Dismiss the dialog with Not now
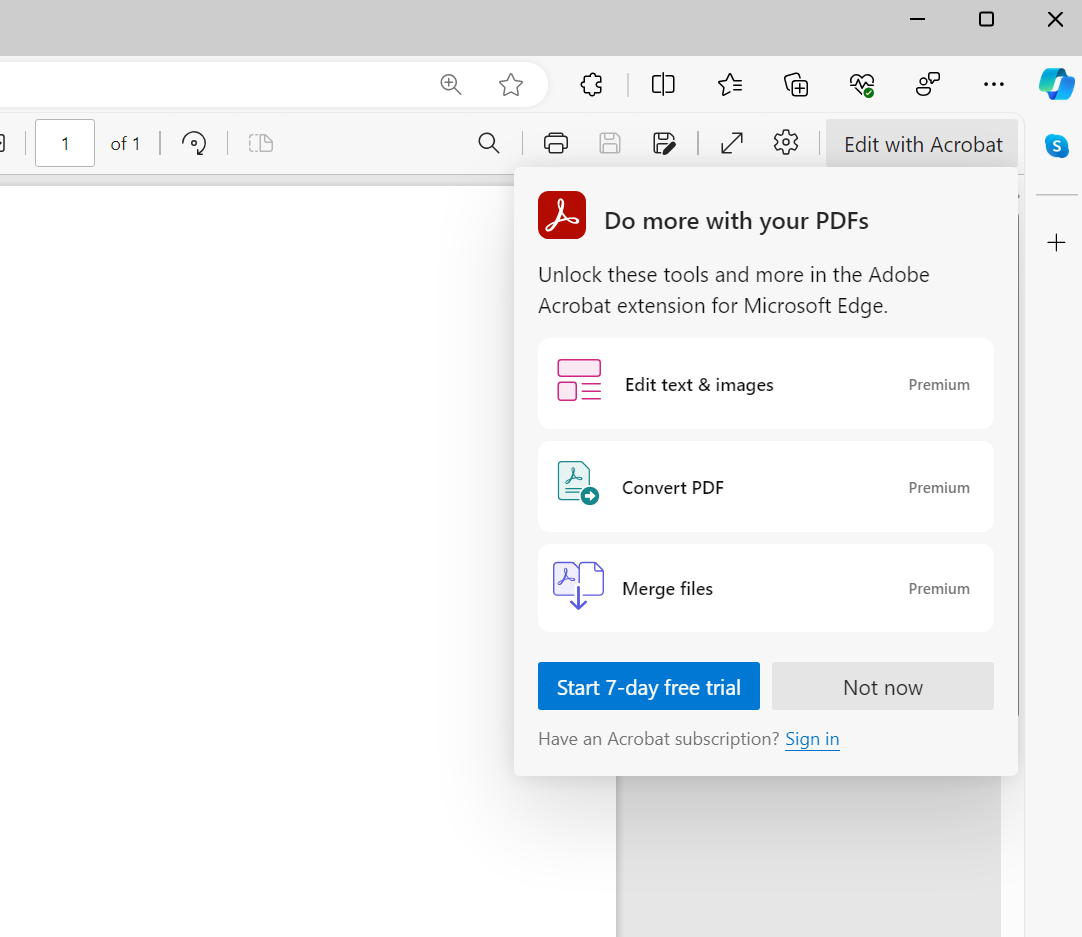Image resolution: width=1082 pixels, height=937 pixels. 882,686
